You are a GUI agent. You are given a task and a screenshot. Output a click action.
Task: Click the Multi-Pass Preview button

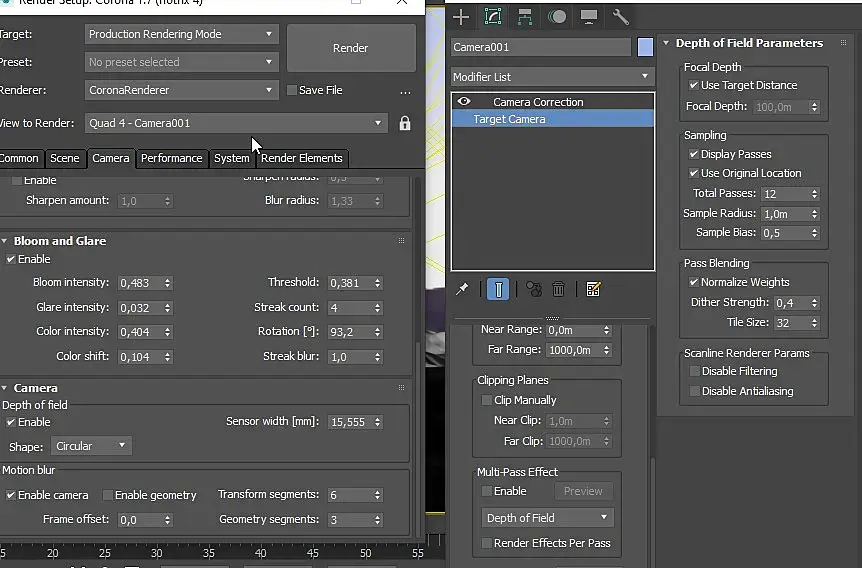[583, 491]
